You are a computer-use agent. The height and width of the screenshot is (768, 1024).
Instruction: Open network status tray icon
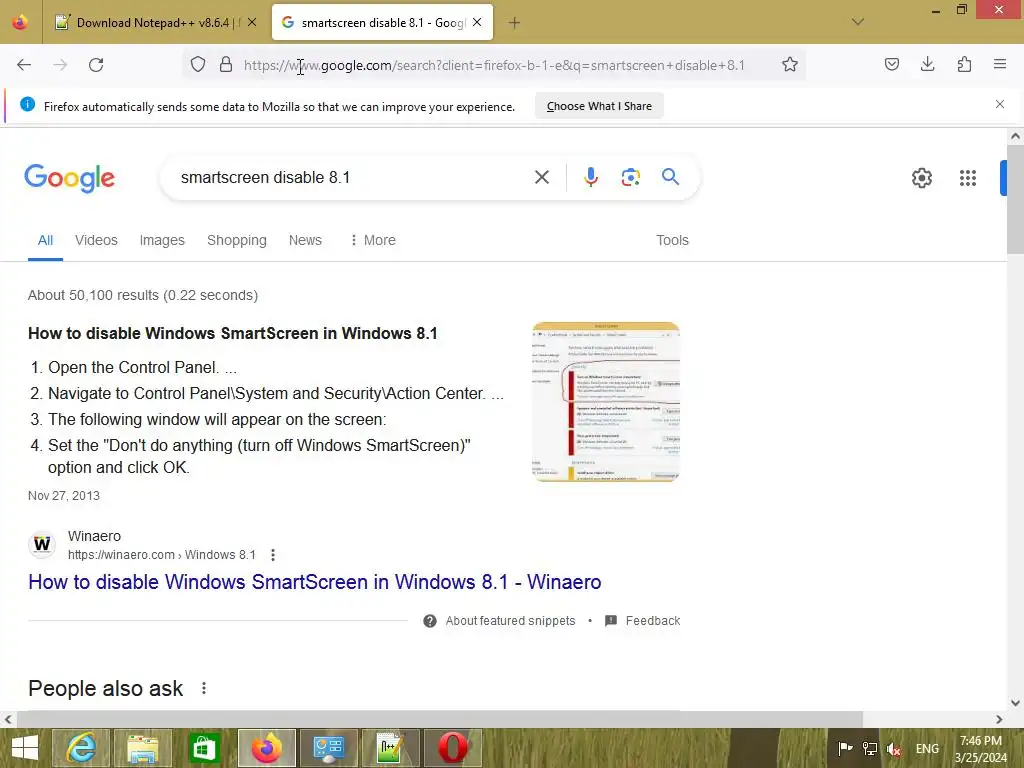(869, 748)
